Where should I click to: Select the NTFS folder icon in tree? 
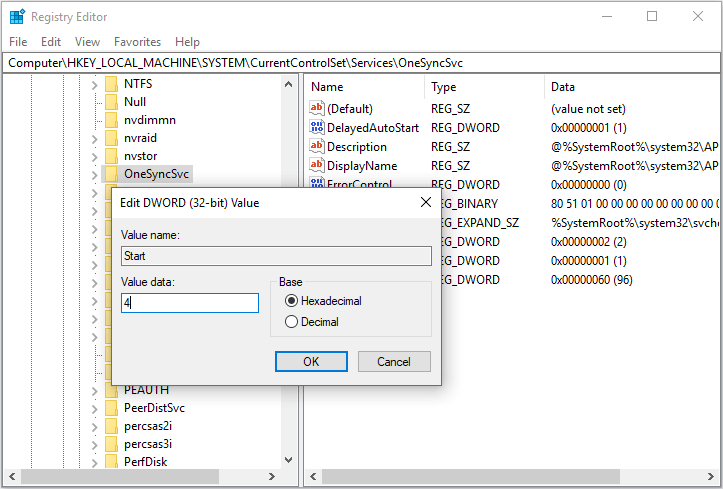point(111,84)
